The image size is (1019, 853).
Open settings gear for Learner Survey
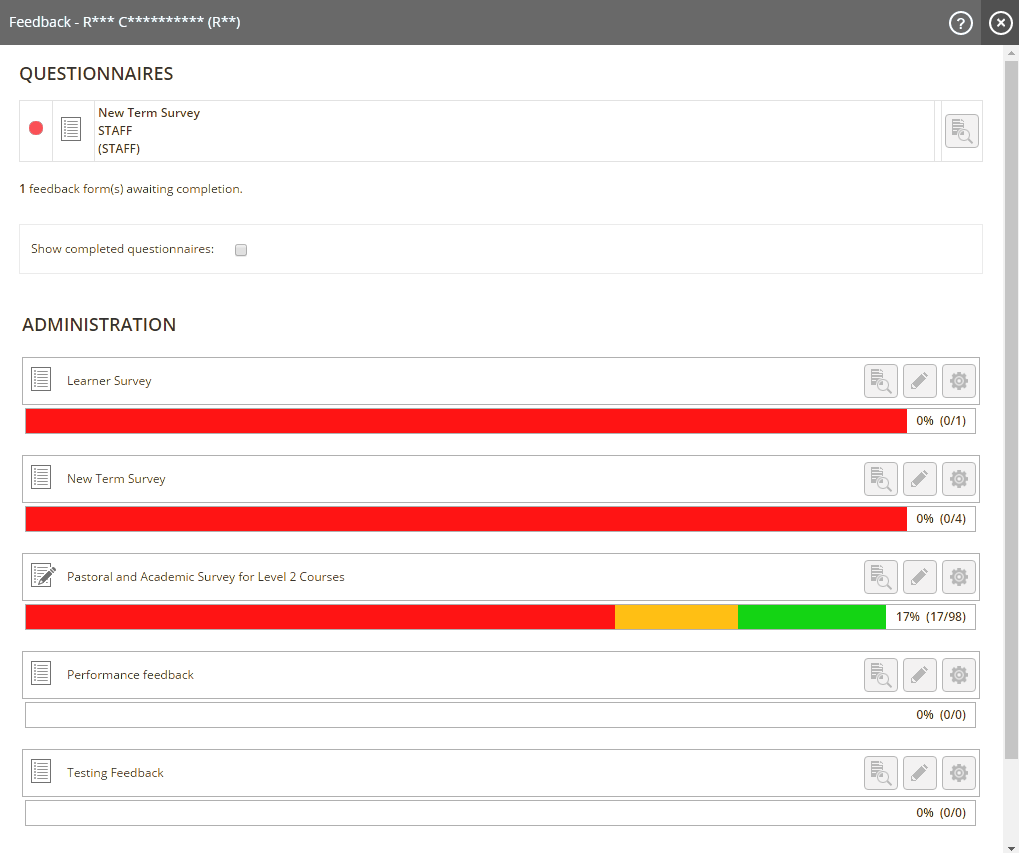[959, 381]
